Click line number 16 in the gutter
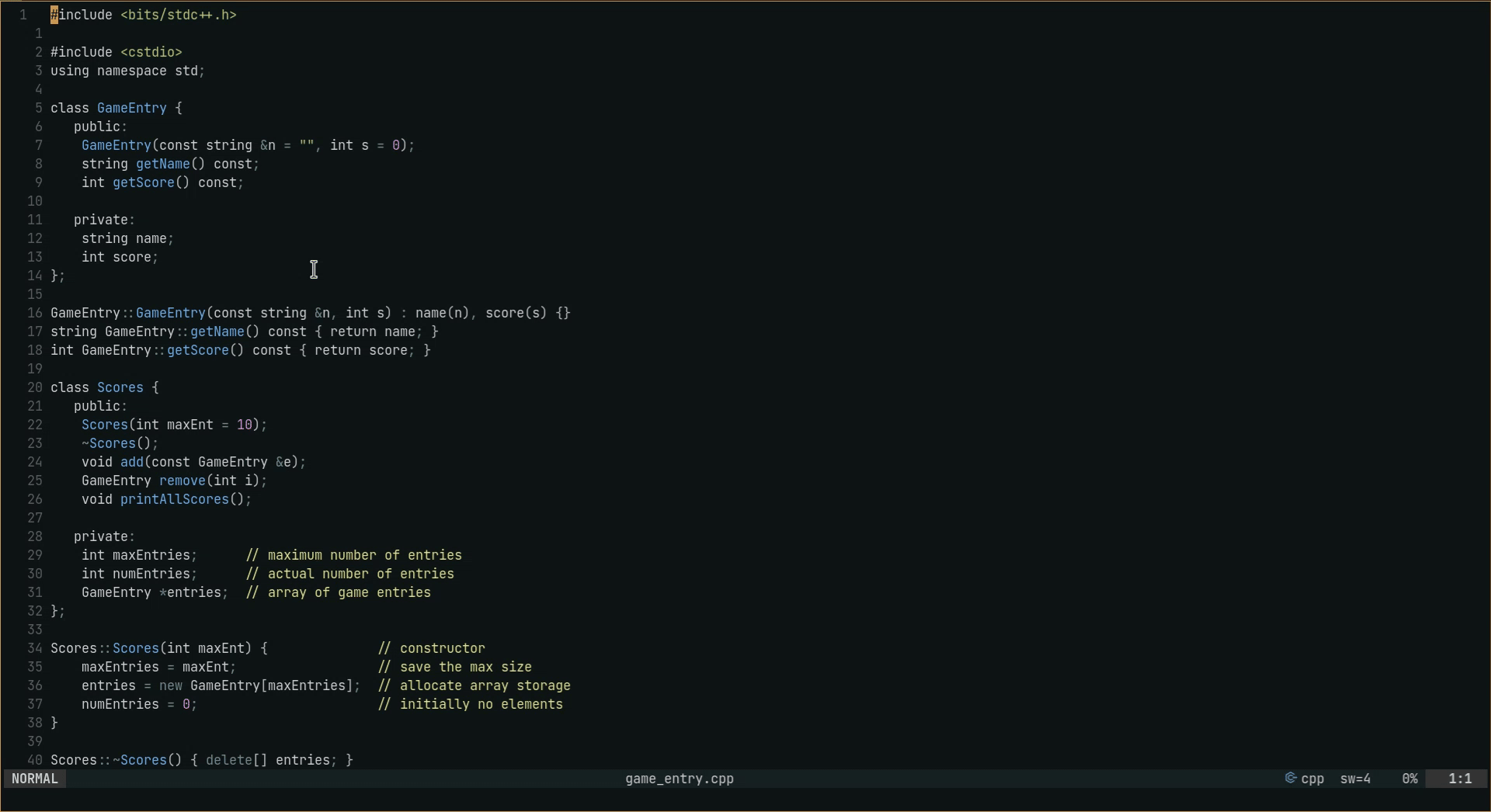The image size is (1491, 812). [34, 313]
